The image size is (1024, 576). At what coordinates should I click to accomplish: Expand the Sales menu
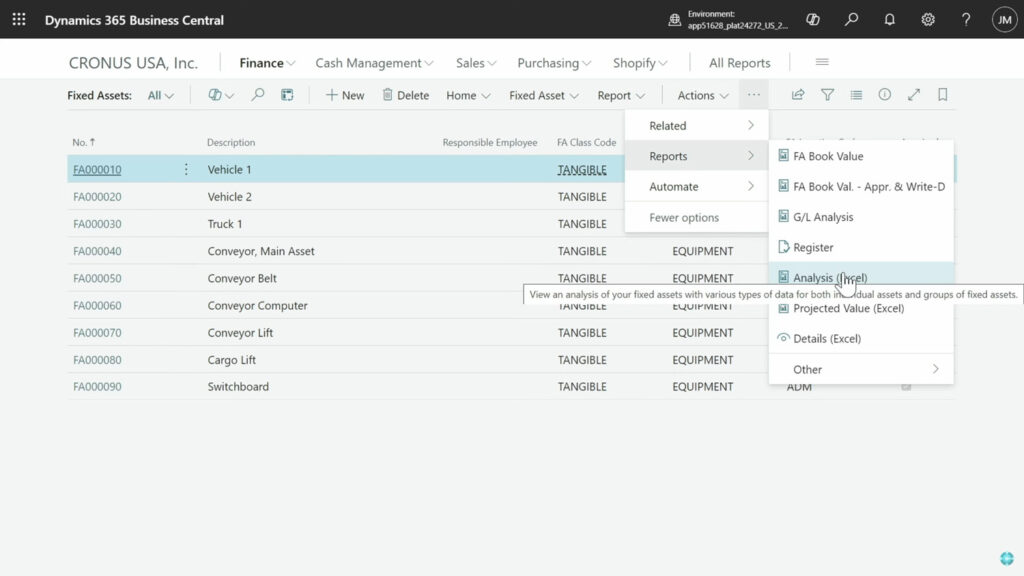[475, 63]
